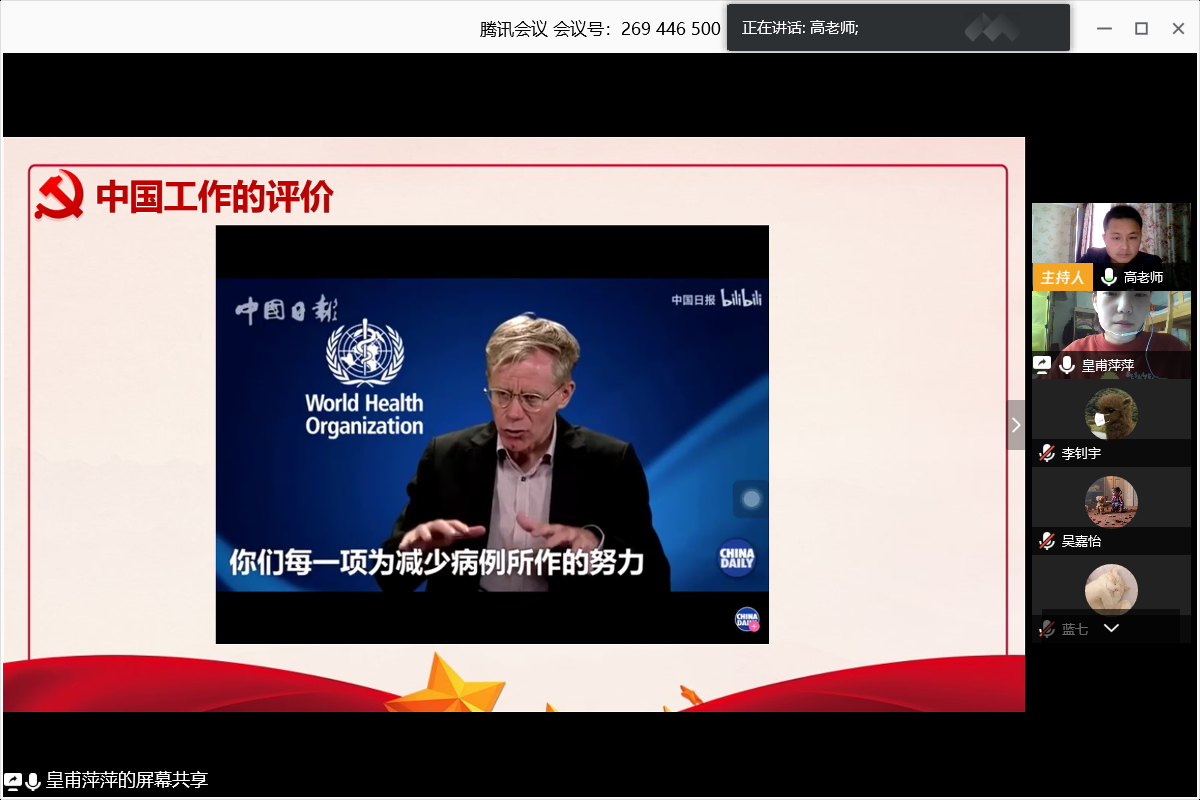Click 吴嘉怡 muted microphone icon
The height and width of the screenshot is (800, 1200).
pyautogui.click(x=1046, y=541)
